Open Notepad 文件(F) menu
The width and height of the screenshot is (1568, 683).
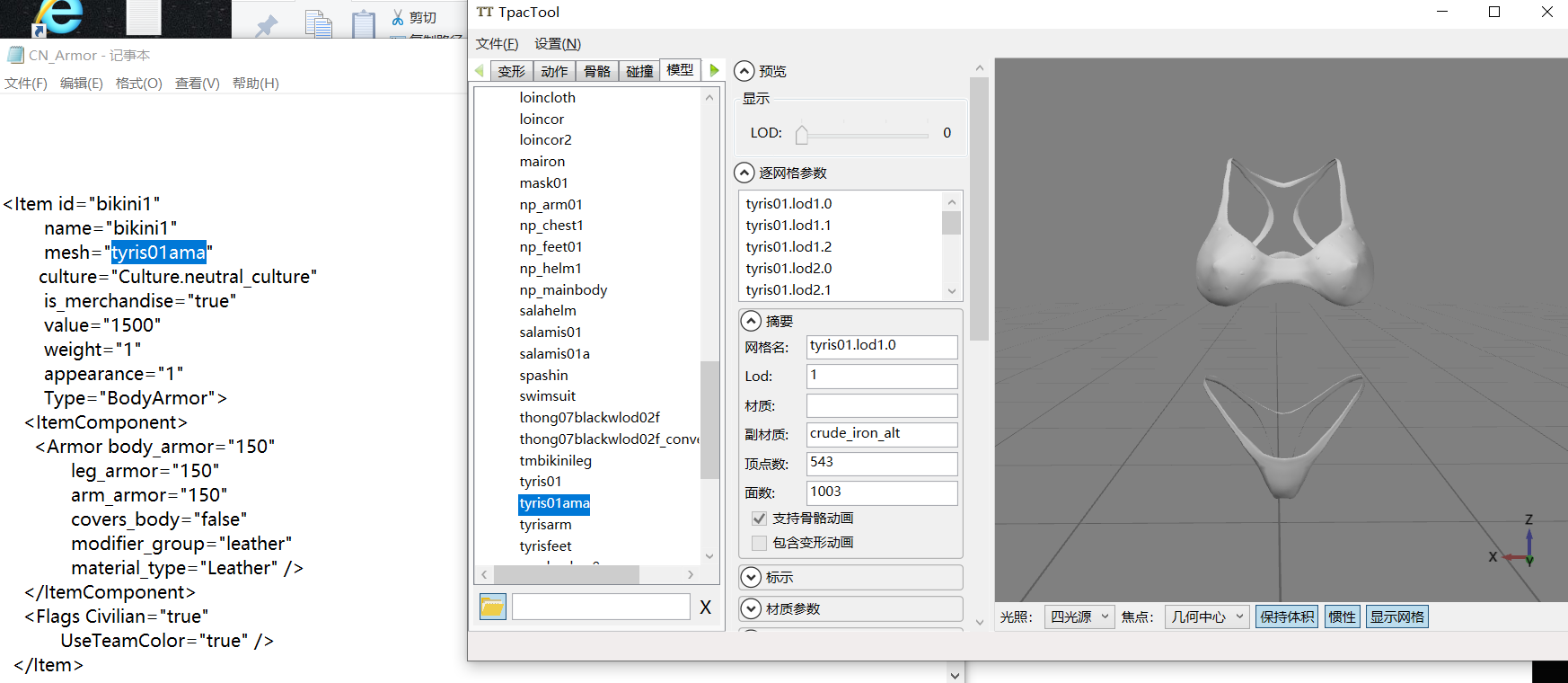pyautogui.click(x=26, y=84)
